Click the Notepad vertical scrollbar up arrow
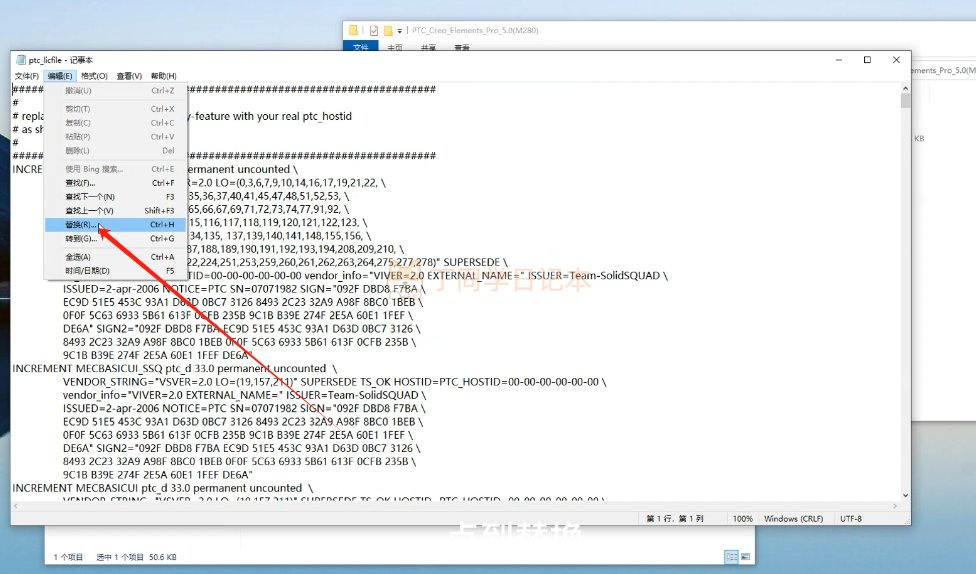Screen dimensions: 976x574 click(905, 89)
